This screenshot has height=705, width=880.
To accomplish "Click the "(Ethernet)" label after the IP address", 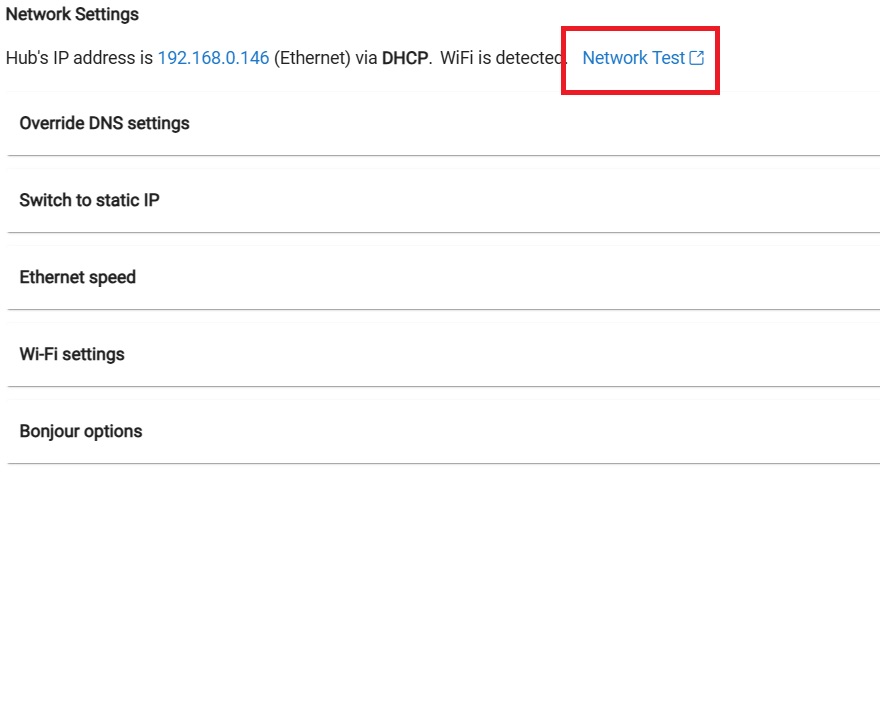I will (x=312, y=58).
